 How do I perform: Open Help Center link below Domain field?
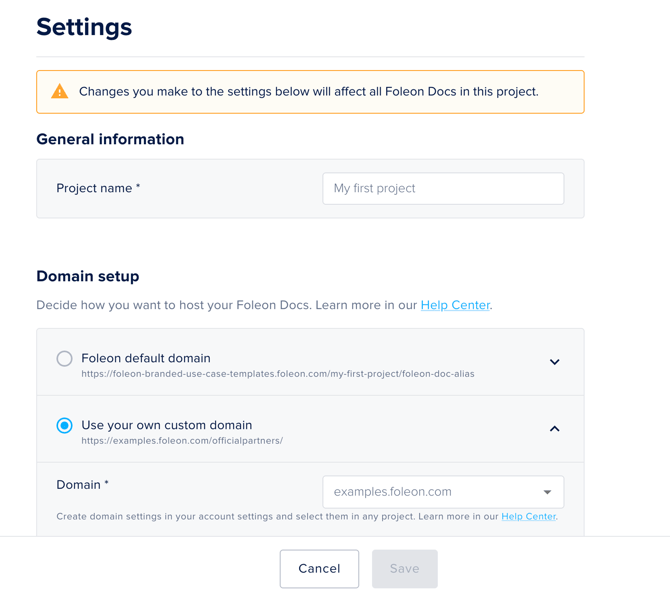point(528,517)
